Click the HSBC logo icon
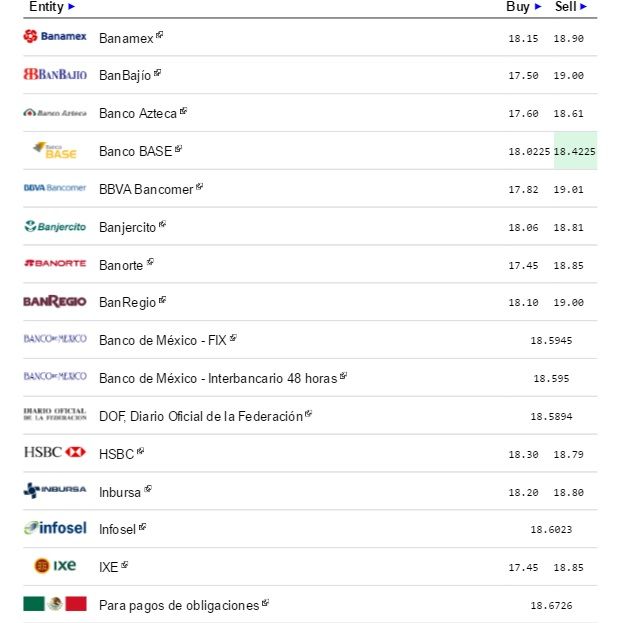 tap(55, 453)
